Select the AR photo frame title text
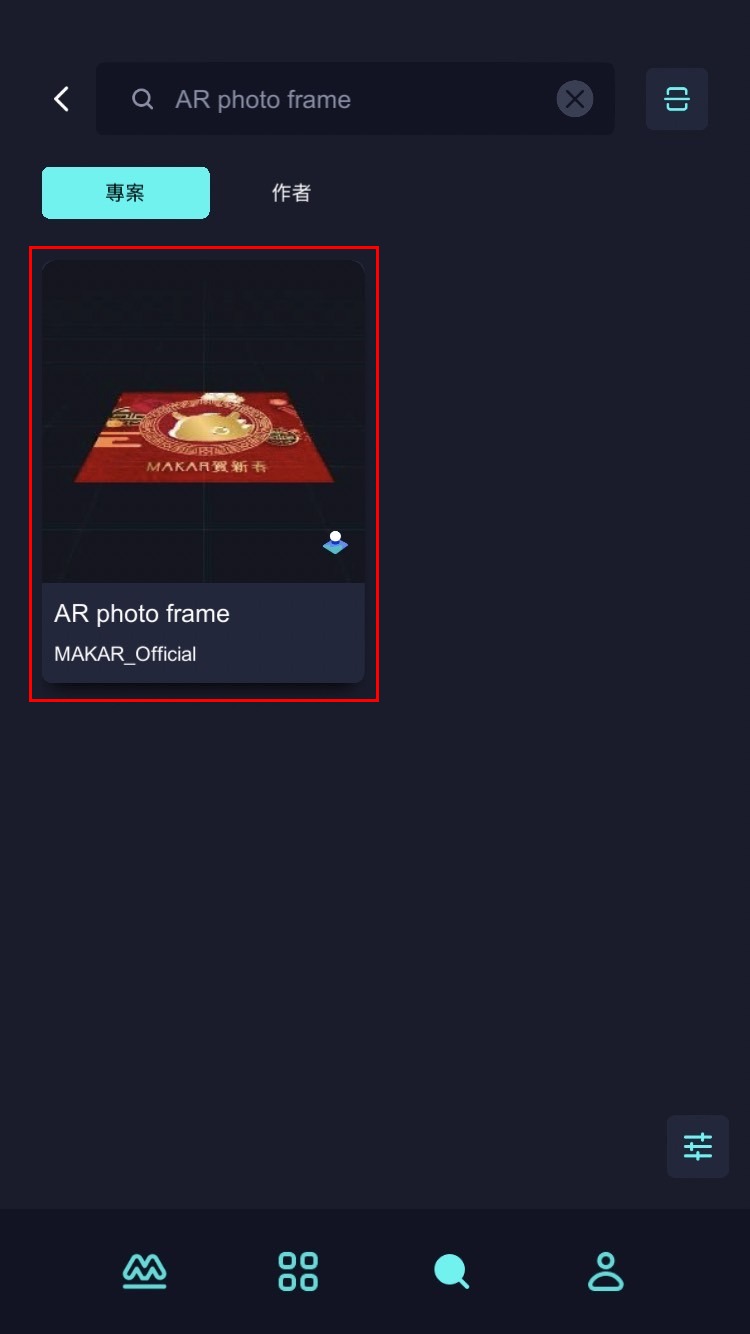 click(142, 614)
